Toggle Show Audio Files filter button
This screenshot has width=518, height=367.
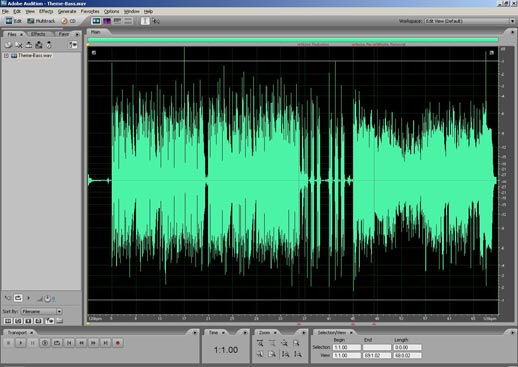click(8, 321)
